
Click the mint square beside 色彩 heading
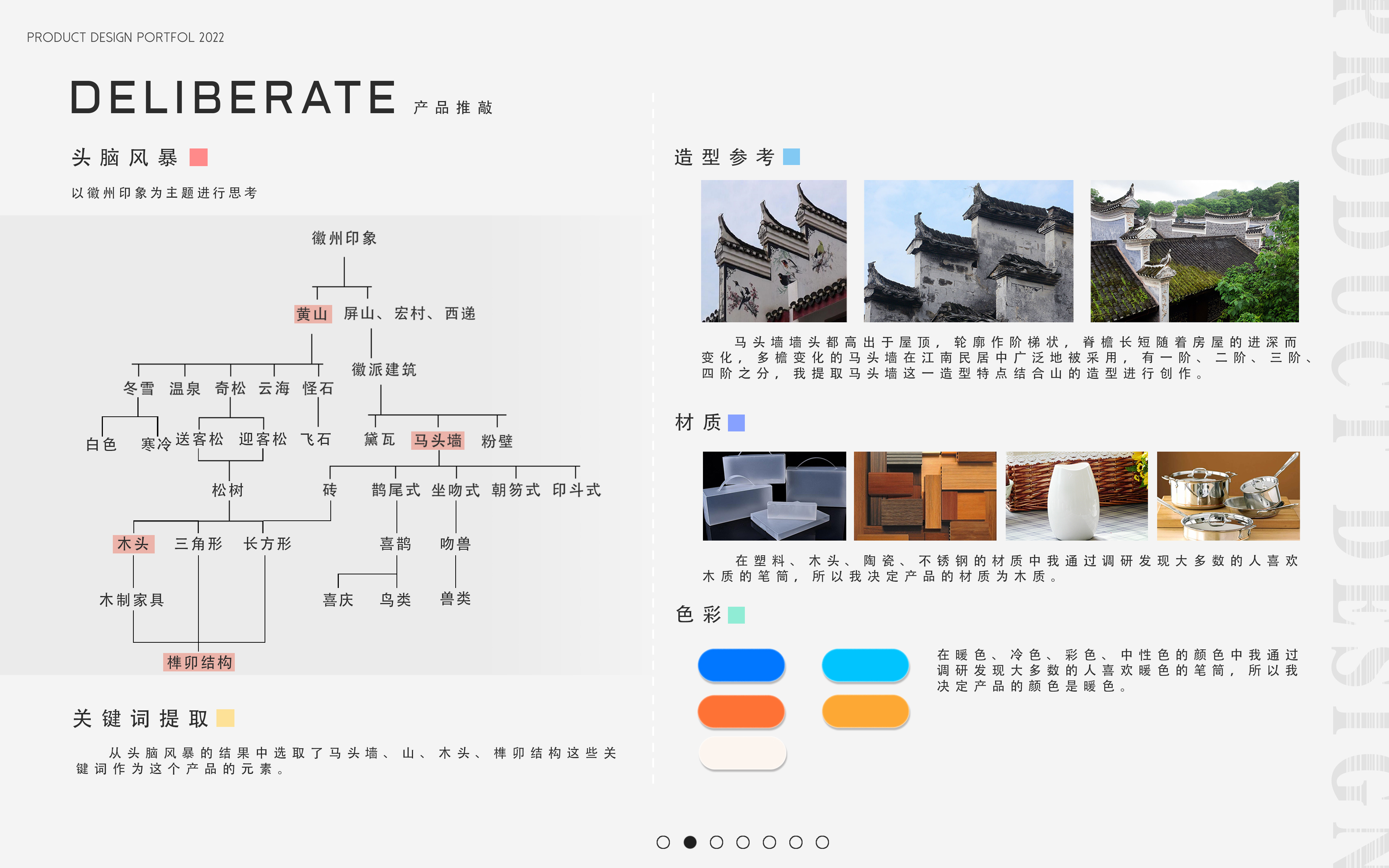[x=736, y=615]
